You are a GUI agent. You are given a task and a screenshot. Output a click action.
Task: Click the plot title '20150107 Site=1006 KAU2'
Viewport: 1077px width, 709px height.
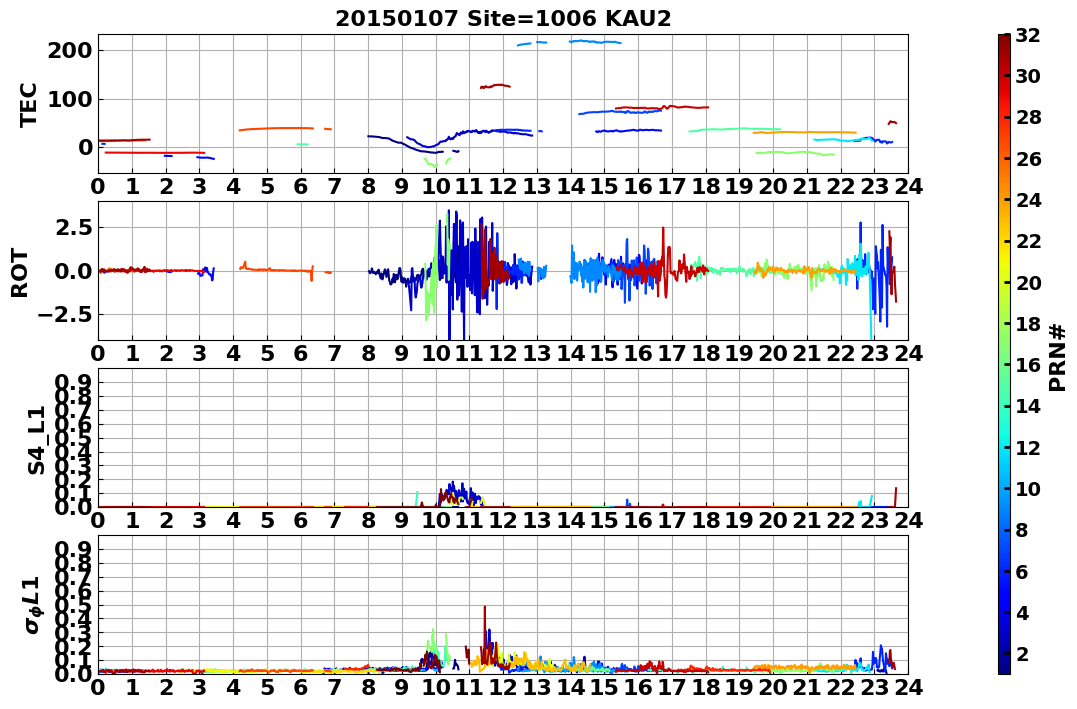pos(503,18)
